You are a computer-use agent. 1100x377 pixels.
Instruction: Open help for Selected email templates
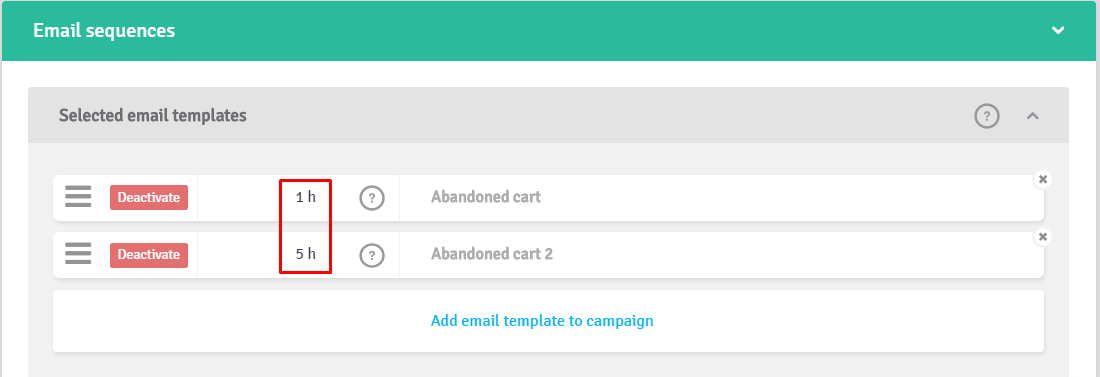[x=987, y=115]
